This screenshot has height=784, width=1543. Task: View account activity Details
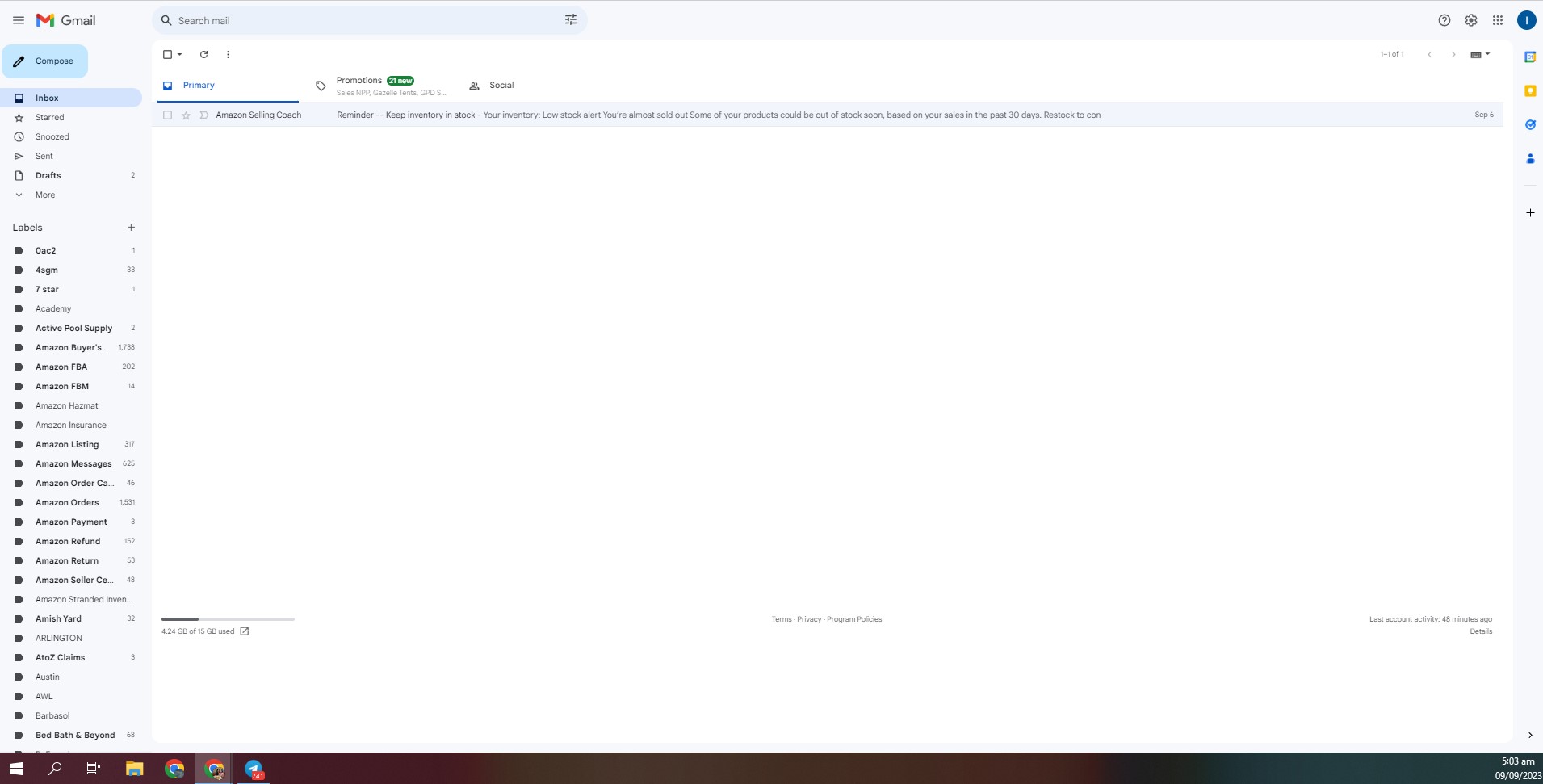point(1481,631)
